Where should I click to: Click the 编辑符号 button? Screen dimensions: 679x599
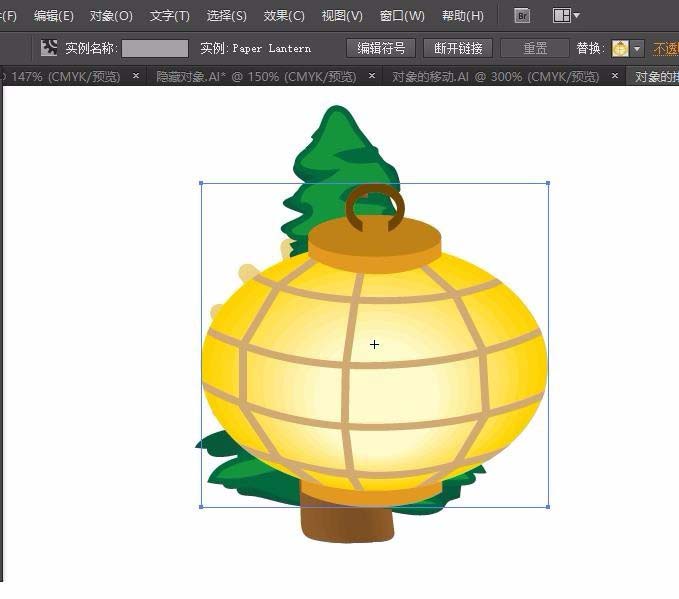click(381, 48)
